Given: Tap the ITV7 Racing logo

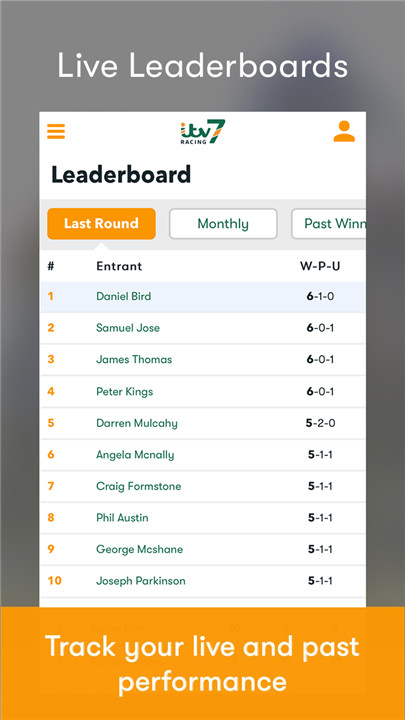Looking at the screenshot, I should coord(202,132).
